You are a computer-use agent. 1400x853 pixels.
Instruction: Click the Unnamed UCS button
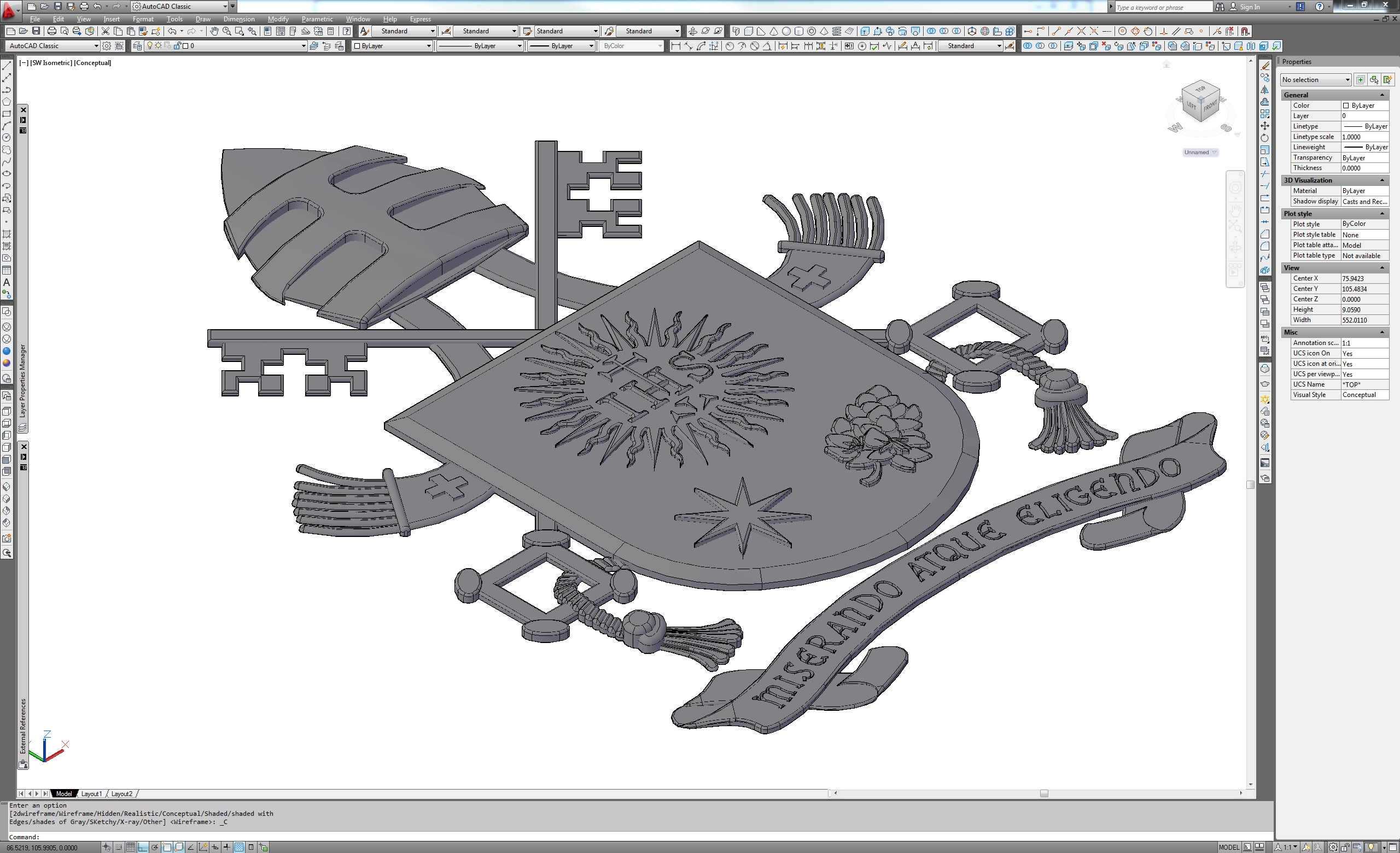(1199, 152)
